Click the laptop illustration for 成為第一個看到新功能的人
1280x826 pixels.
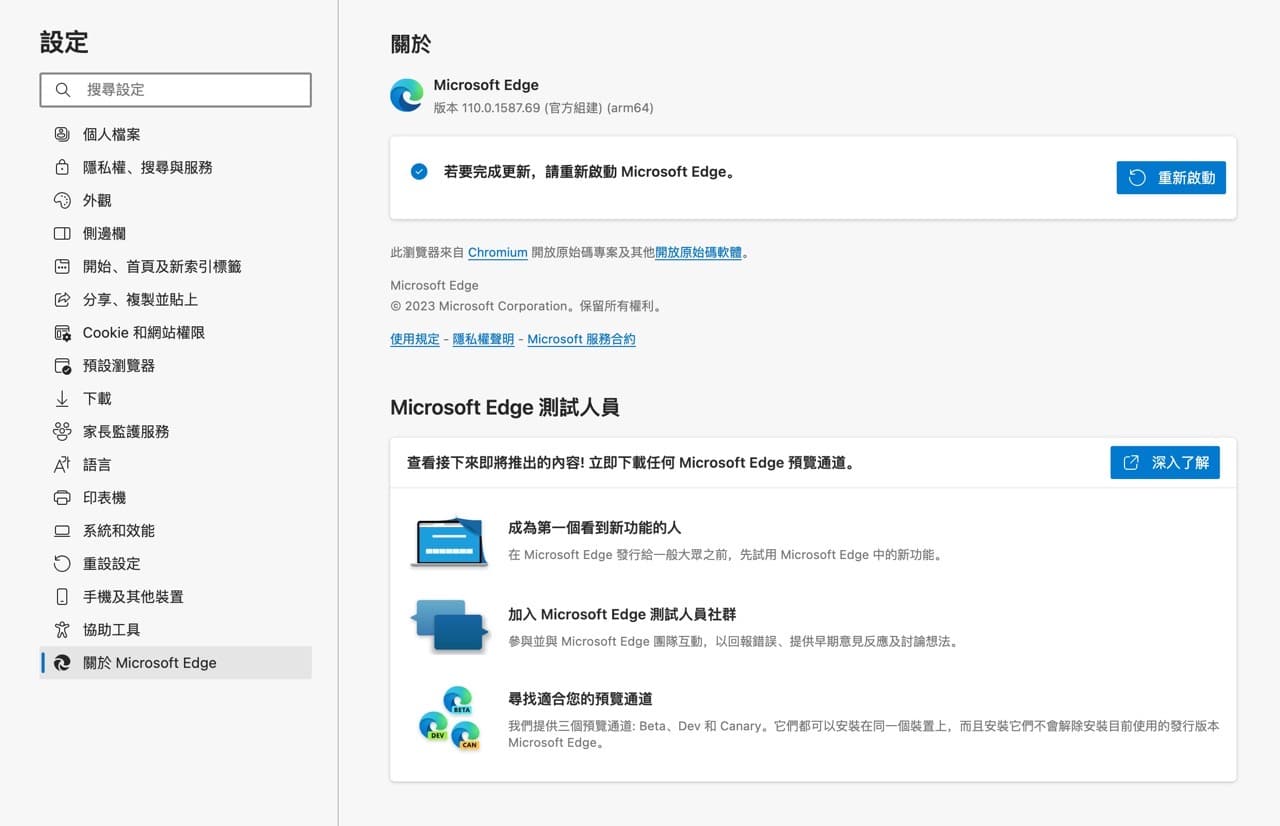449,542
